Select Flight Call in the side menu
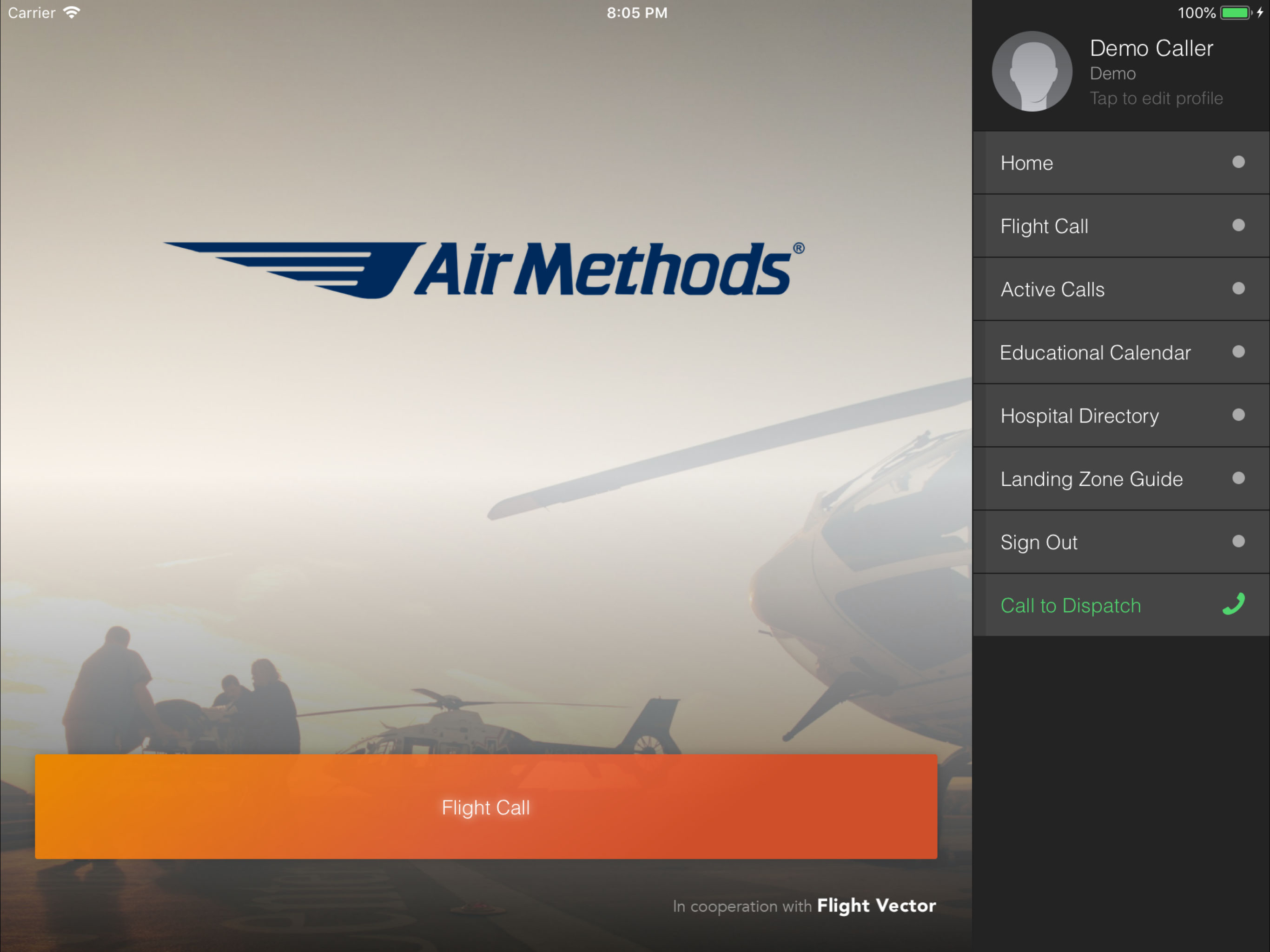This screenshot has width=1270, height=952. [1044, 226]
